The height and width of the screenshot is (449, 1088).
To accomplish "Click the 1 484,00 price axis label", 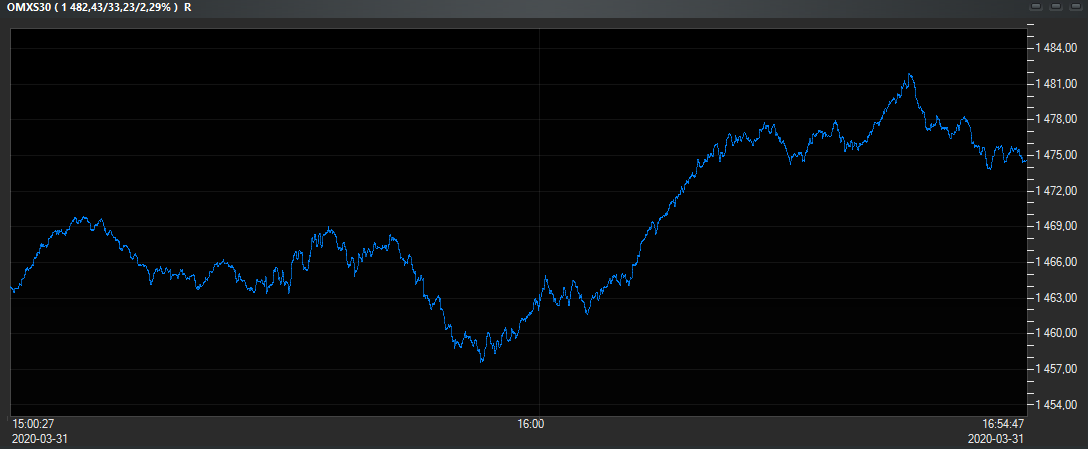I will pos(1059,48).
